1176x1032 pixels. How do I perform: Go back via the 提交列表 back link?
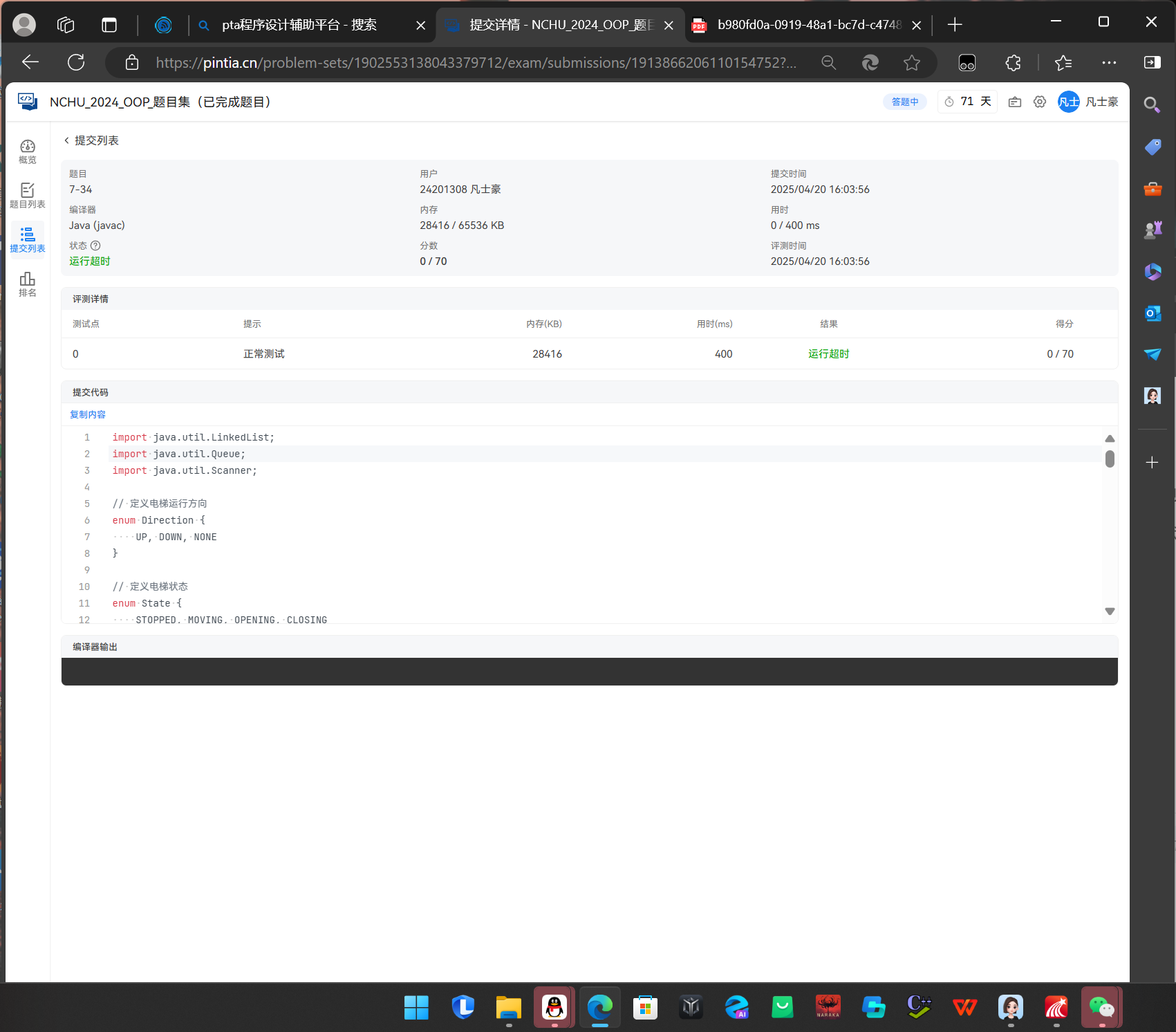coord(91,140)
